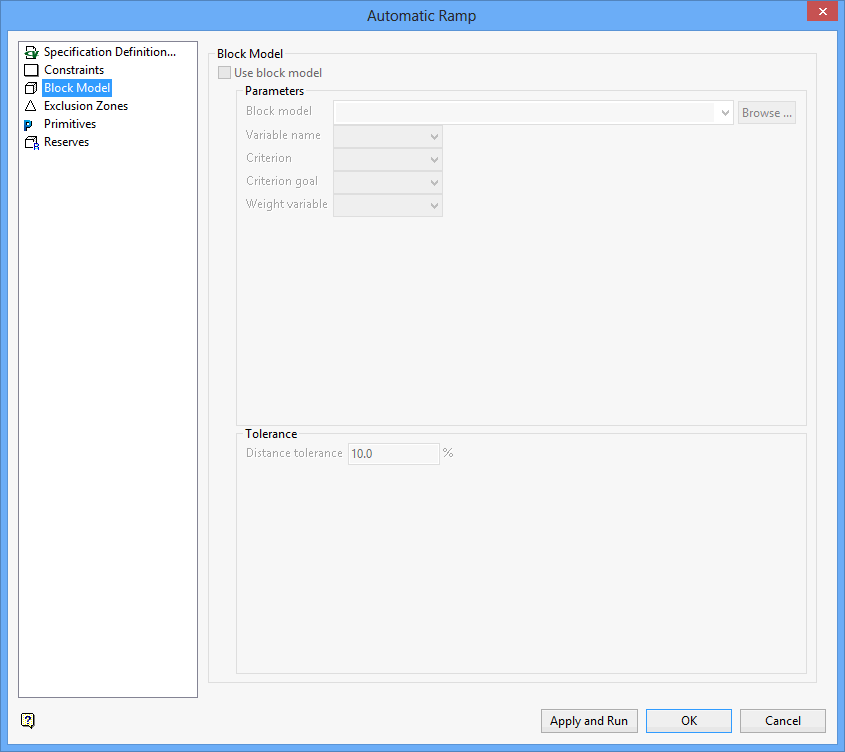The width and height of the screenshot is (845, 752).
Task: Expand the Block model dropdown
Action: click(x=725, y=113)
